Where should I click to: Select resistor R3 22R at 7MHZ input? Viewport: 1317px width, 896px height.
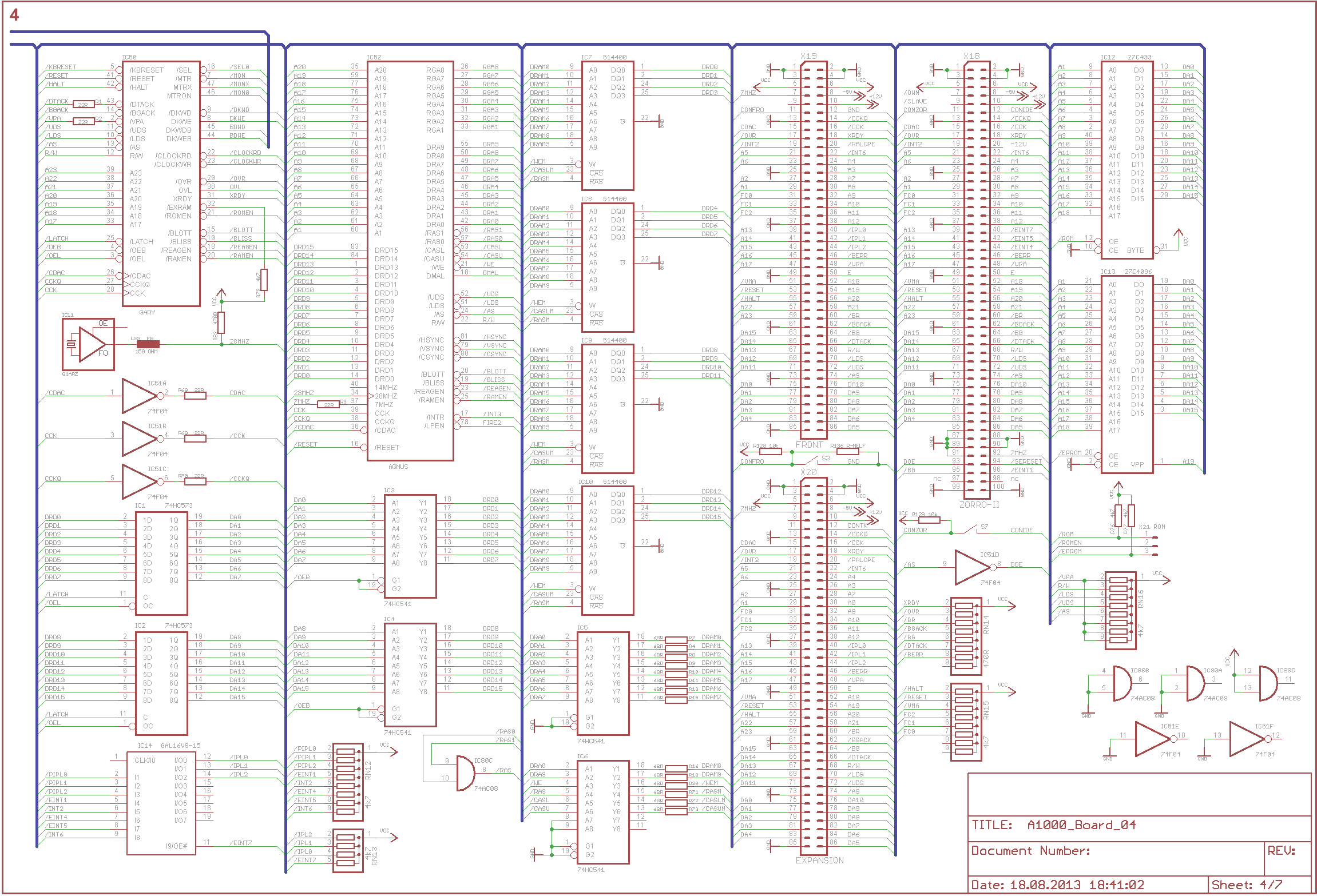pos(328,404)
